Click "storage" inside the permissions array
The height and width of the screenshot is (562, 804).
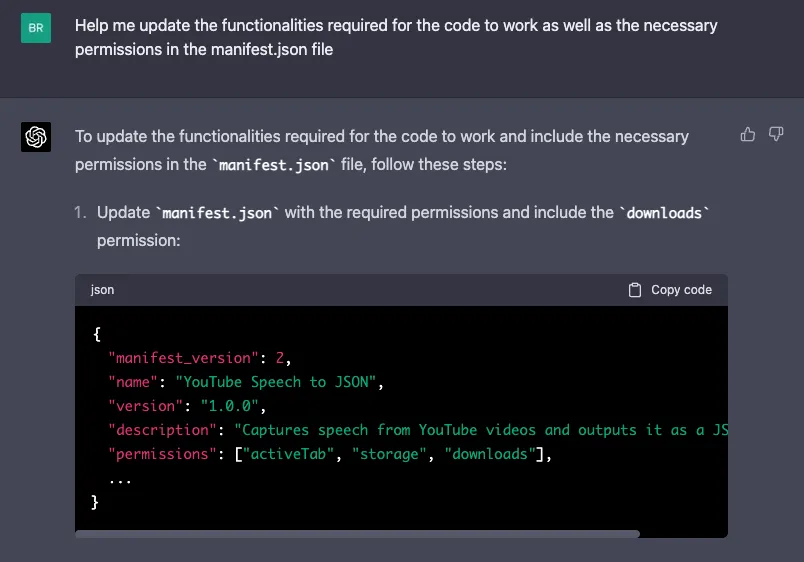392,454
